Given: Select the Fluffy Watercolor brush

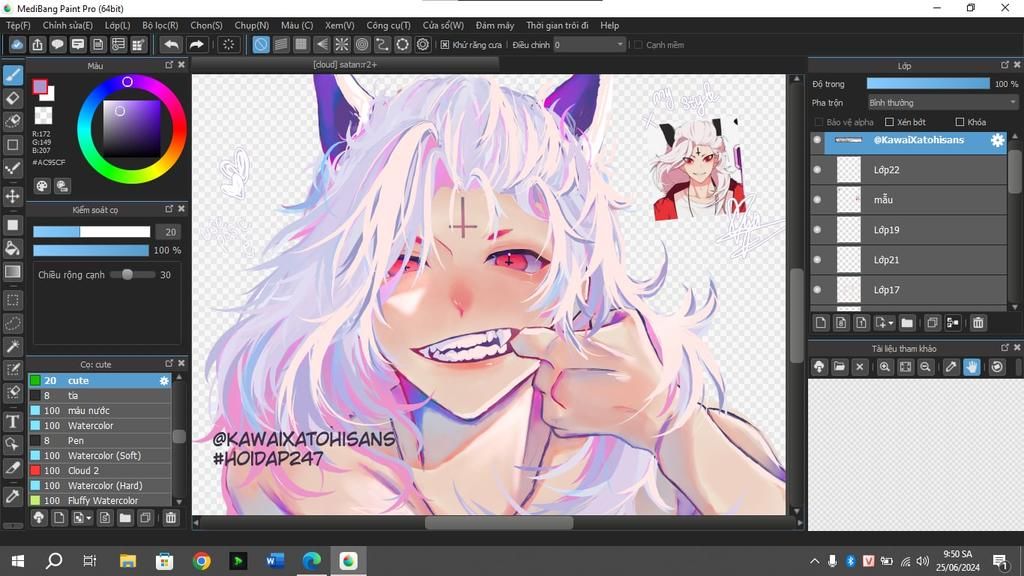Looking at the screenshot, I should [100, 501].
